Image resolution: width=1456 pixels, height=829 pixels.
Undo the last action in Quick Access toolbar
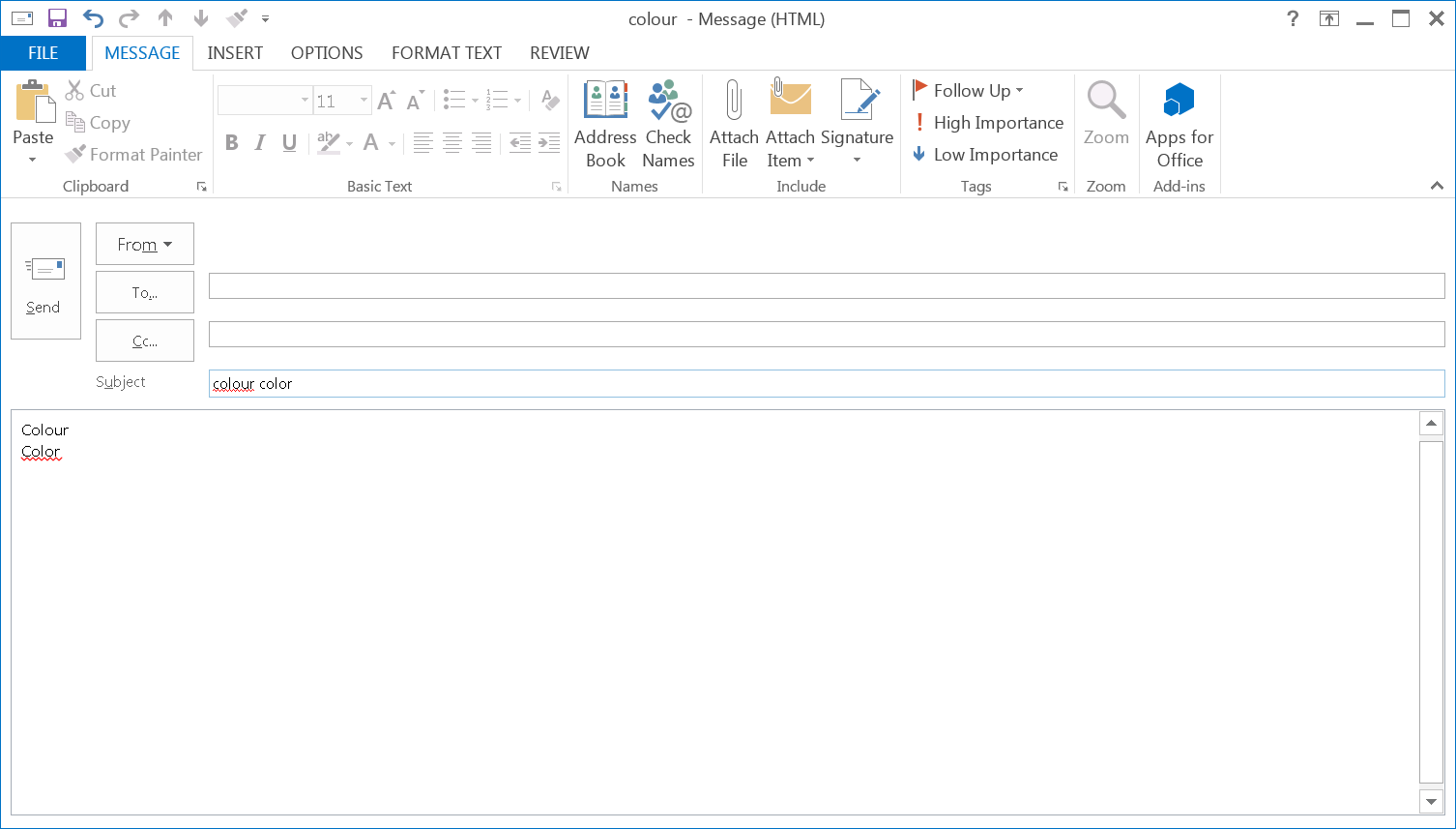coord(93,18)
